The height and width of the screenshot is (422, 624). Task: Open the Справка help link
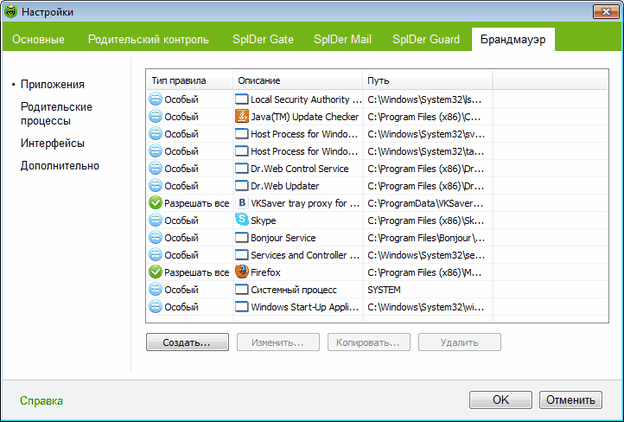click(x=41, y=401)
